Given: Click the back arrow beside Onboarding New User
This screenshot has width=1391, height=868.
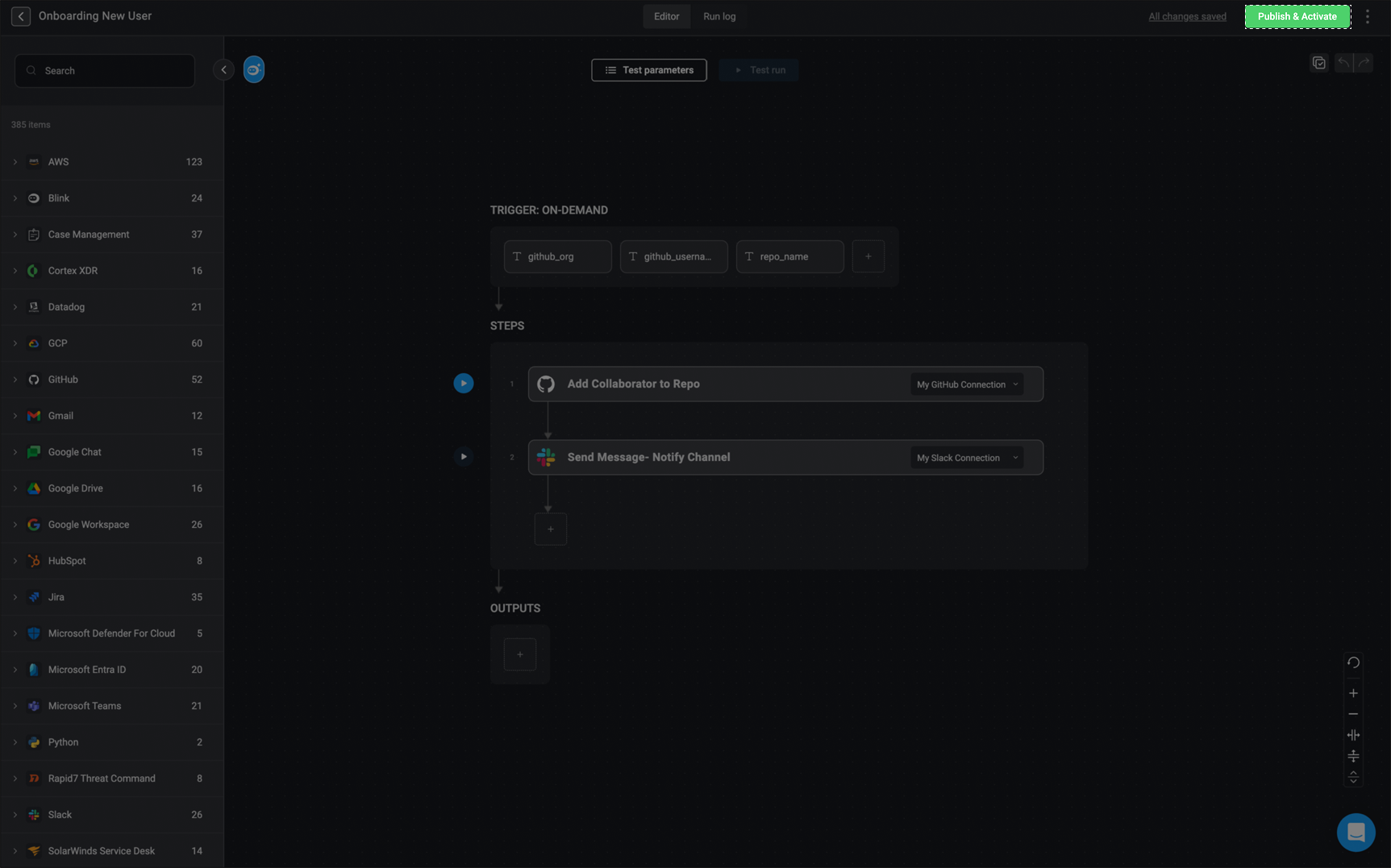Looking at the screenshot, I should tap(21, 16).
